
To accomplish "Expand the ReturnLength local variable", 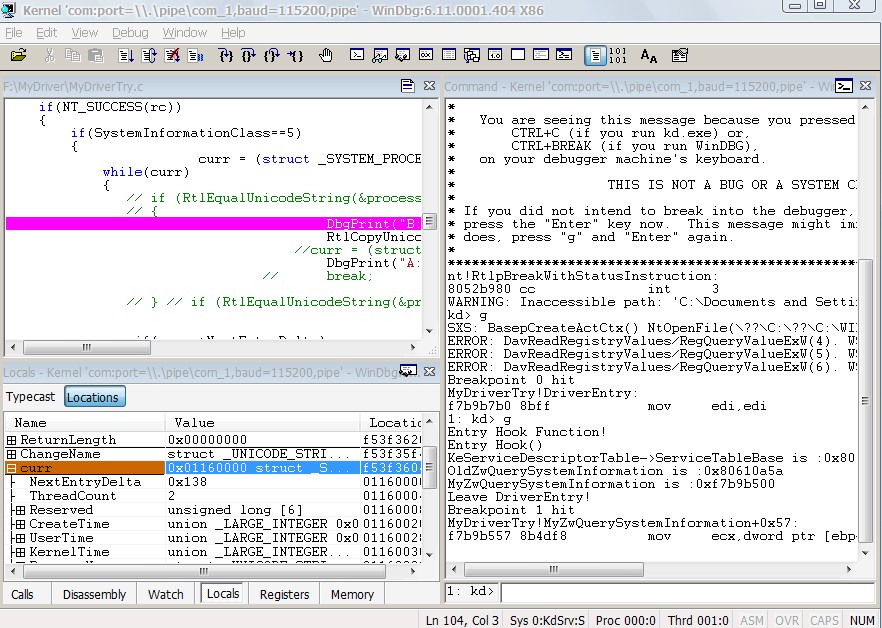I will (11, 439).
